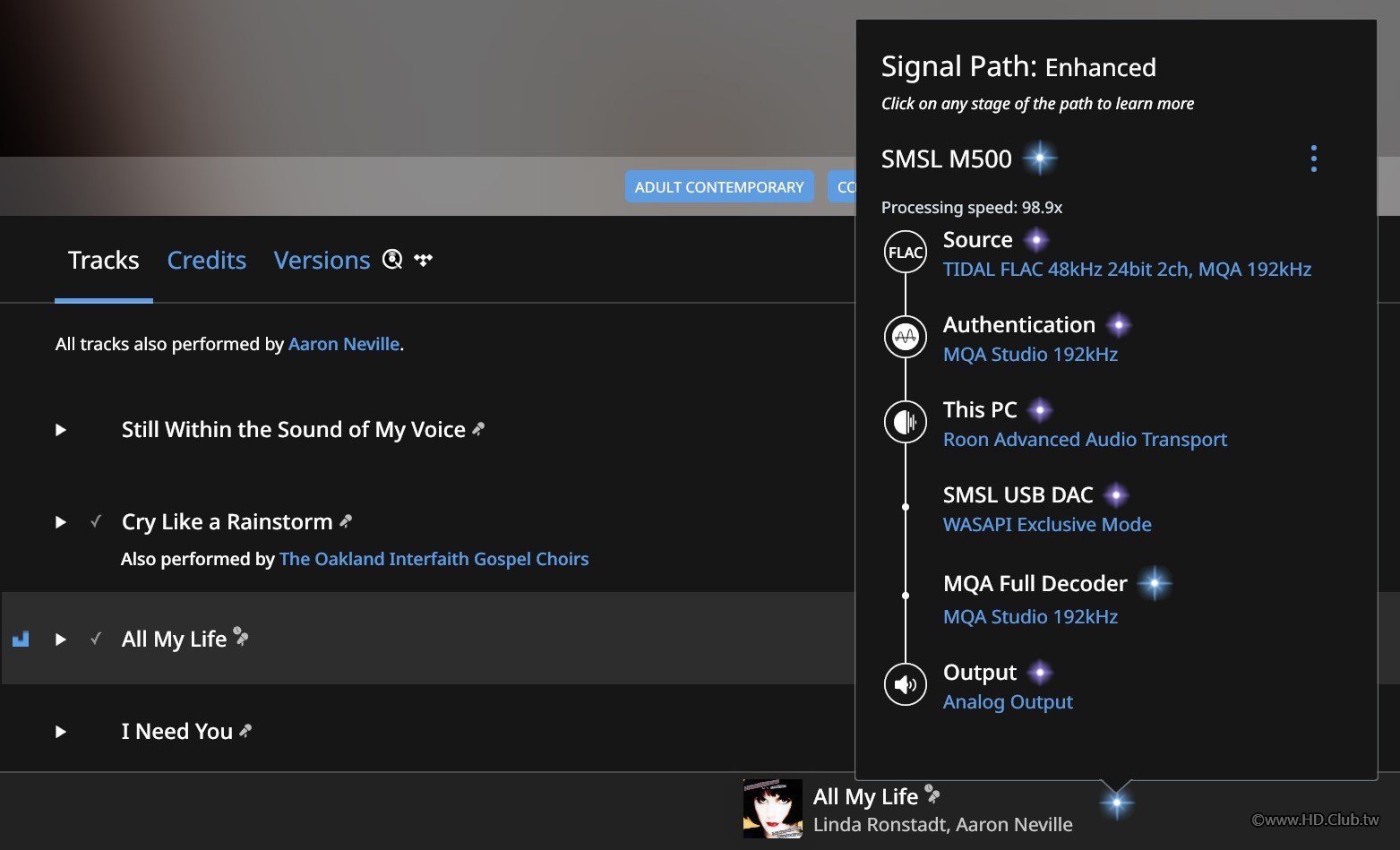Click the This PC audio transport icon
This screenshot has width=1400, height=850.
pos(905,422)
